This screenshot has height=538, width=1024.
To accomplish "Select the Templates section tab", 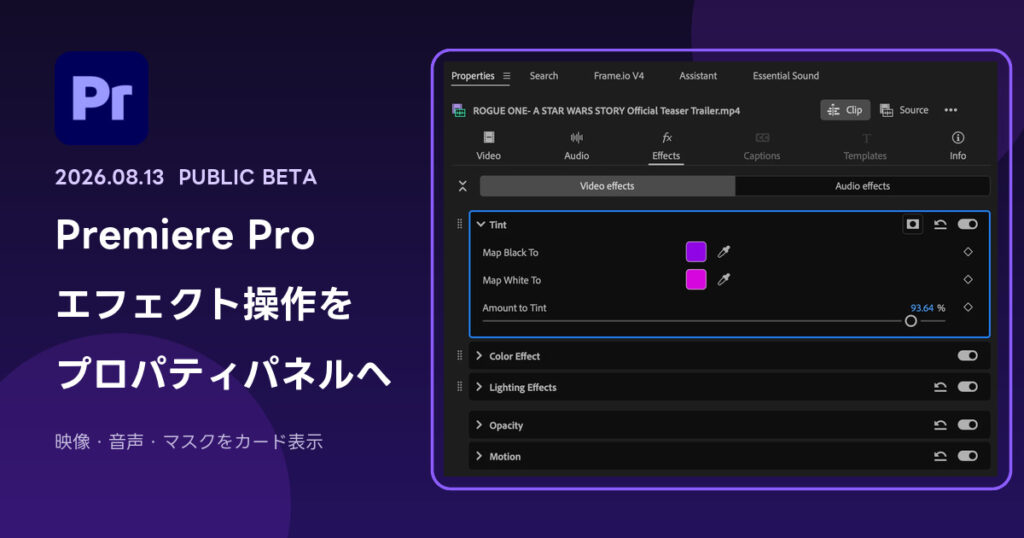I will coord(865,146).
